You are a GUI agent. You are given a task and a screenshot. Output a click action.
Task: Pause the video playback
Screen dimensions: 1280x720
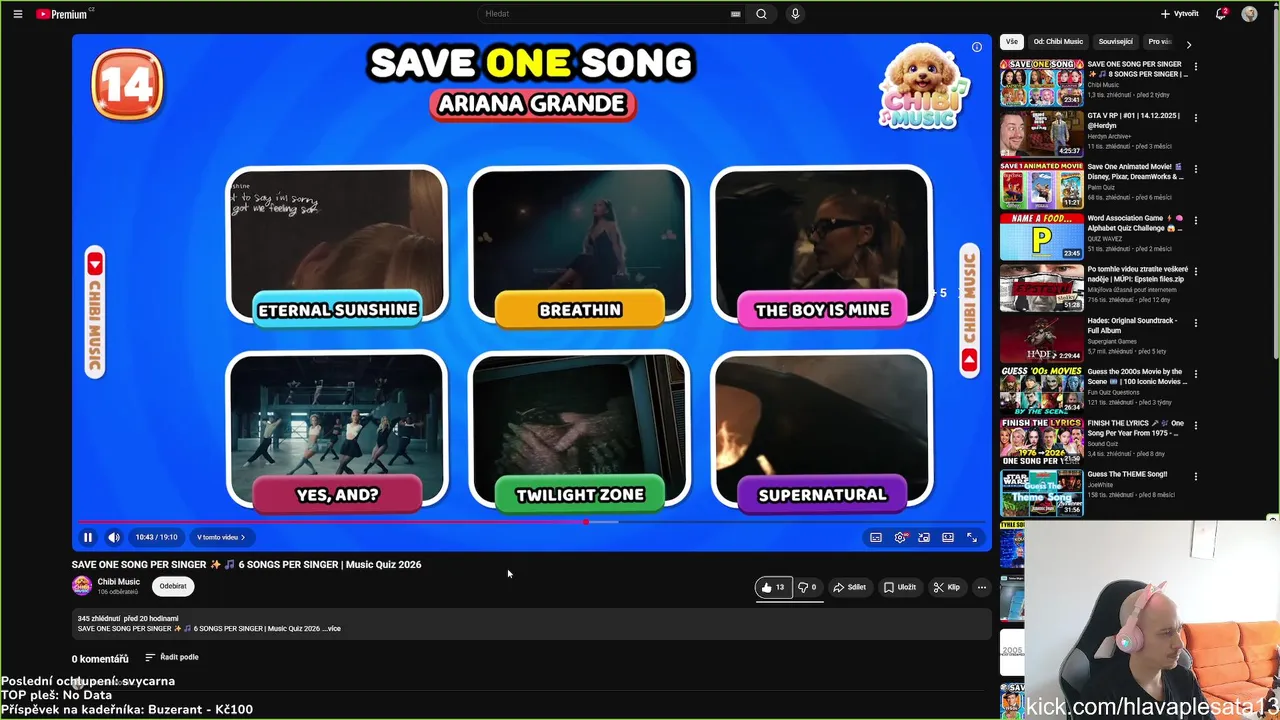pyautogui.click(x=88, y=537)
